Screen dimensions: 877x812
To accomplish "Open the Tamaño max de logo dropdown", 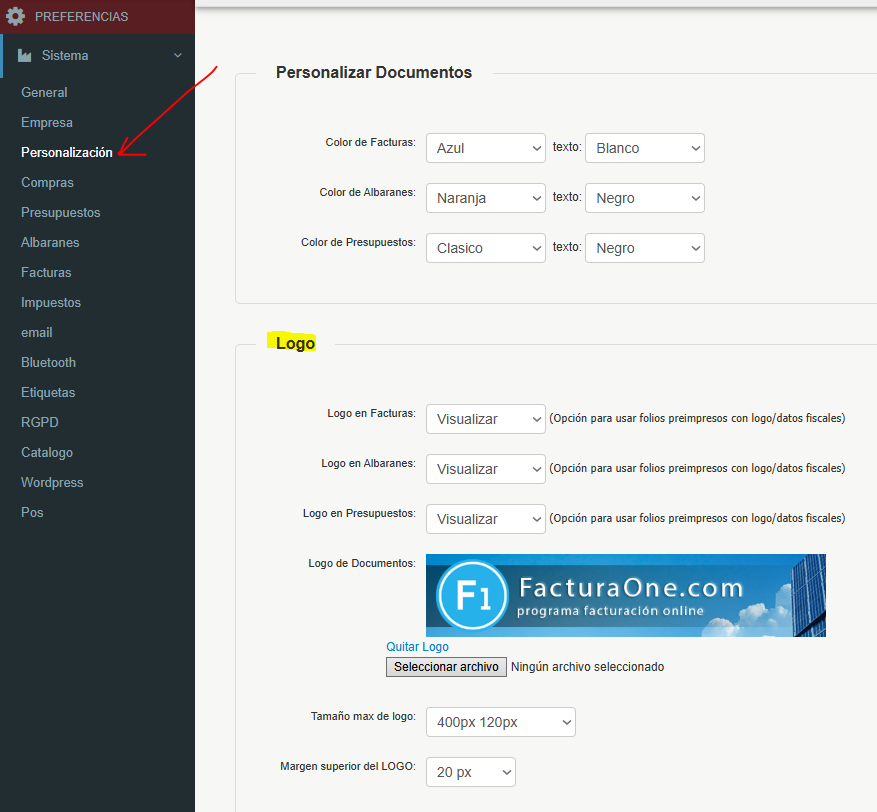I will pyautogui.click(x=501, y=722).
